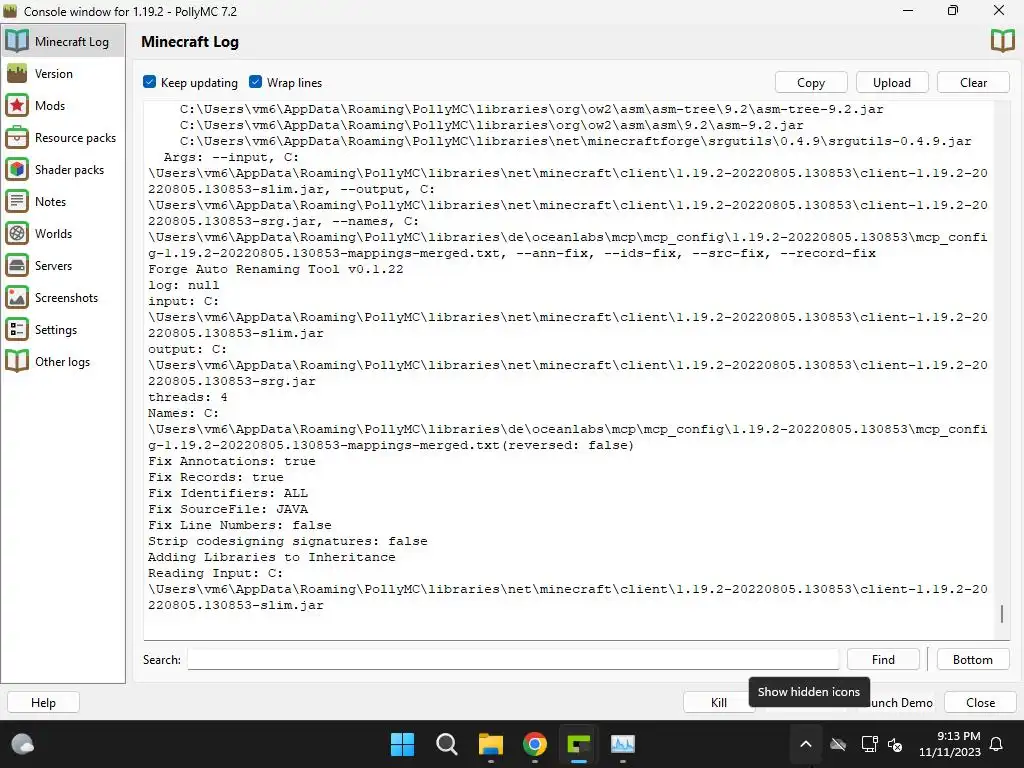Click the PollyMC taskbar icon

pyautogui.click(x=579, y=744)
